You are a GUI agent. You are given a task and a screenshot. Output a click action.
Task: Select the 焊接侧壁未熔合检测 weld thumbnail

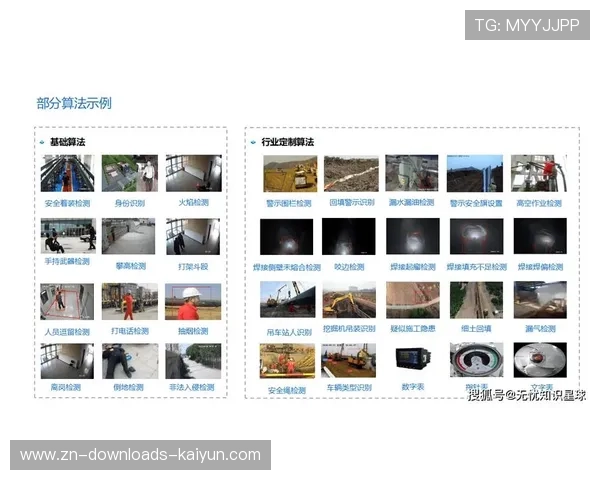[x=287, y=237]
